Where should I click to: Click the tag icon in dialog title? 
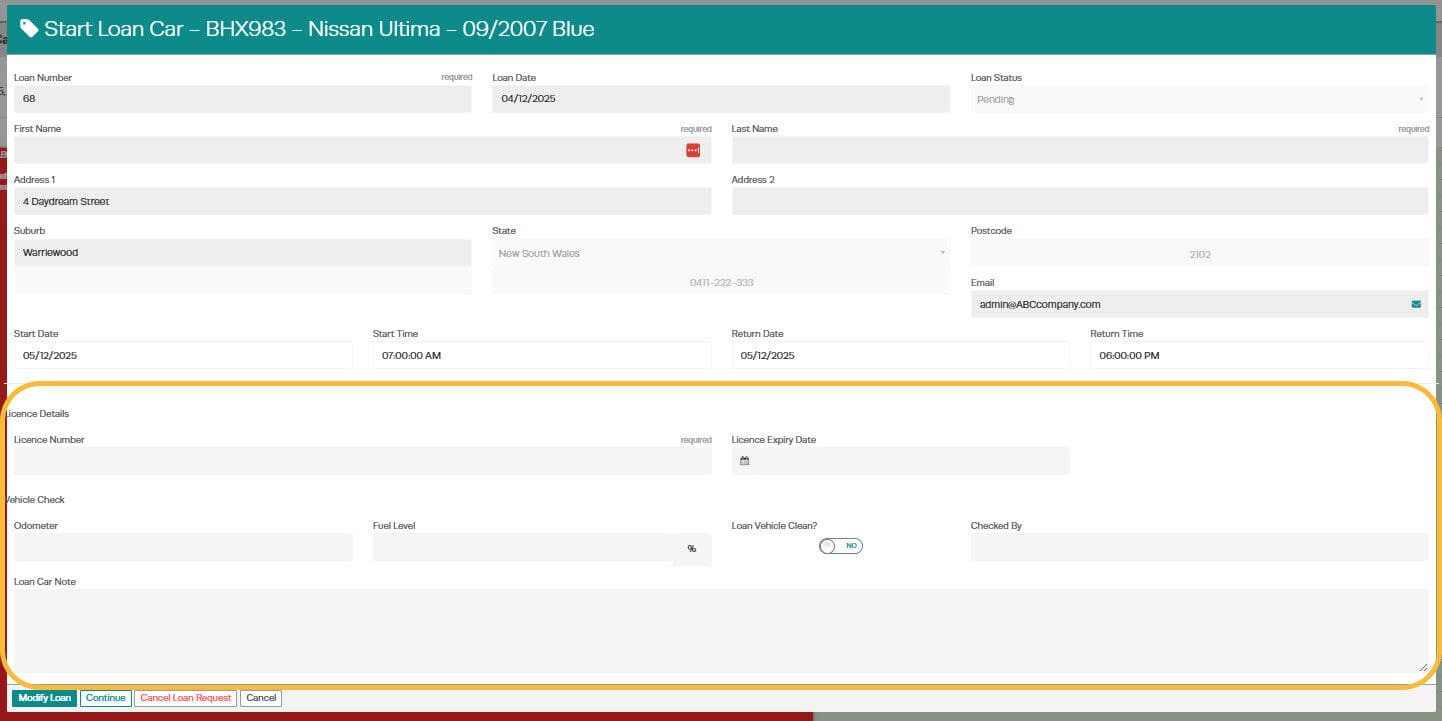coord(29,28)
